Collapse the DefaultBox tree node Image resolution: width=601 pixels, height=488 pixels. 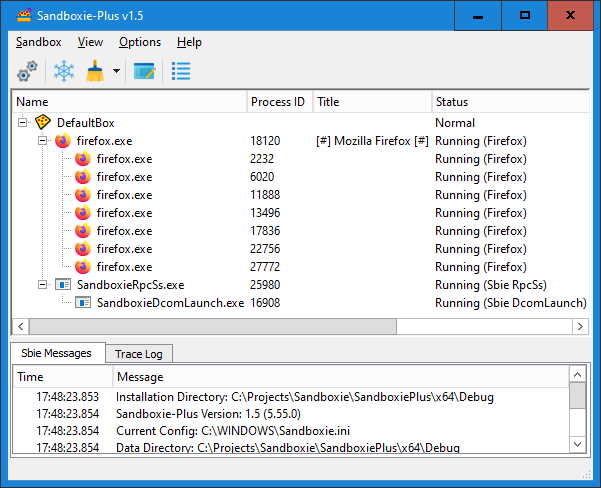point(22,123)
